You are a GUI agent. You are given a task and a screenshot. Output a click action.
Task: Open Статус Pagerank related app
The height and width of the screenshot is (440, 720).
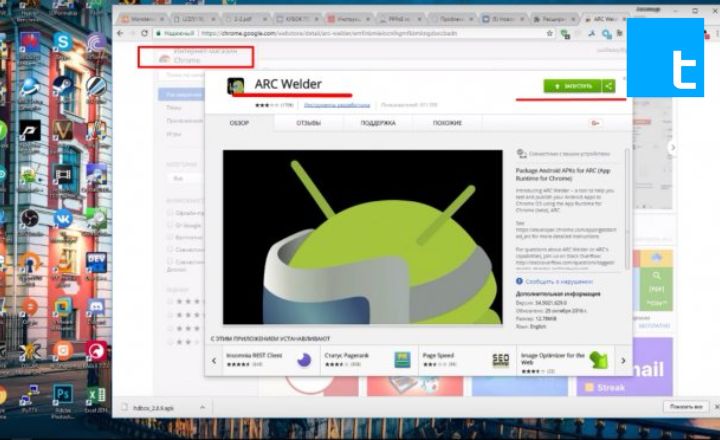click(369, 360)
